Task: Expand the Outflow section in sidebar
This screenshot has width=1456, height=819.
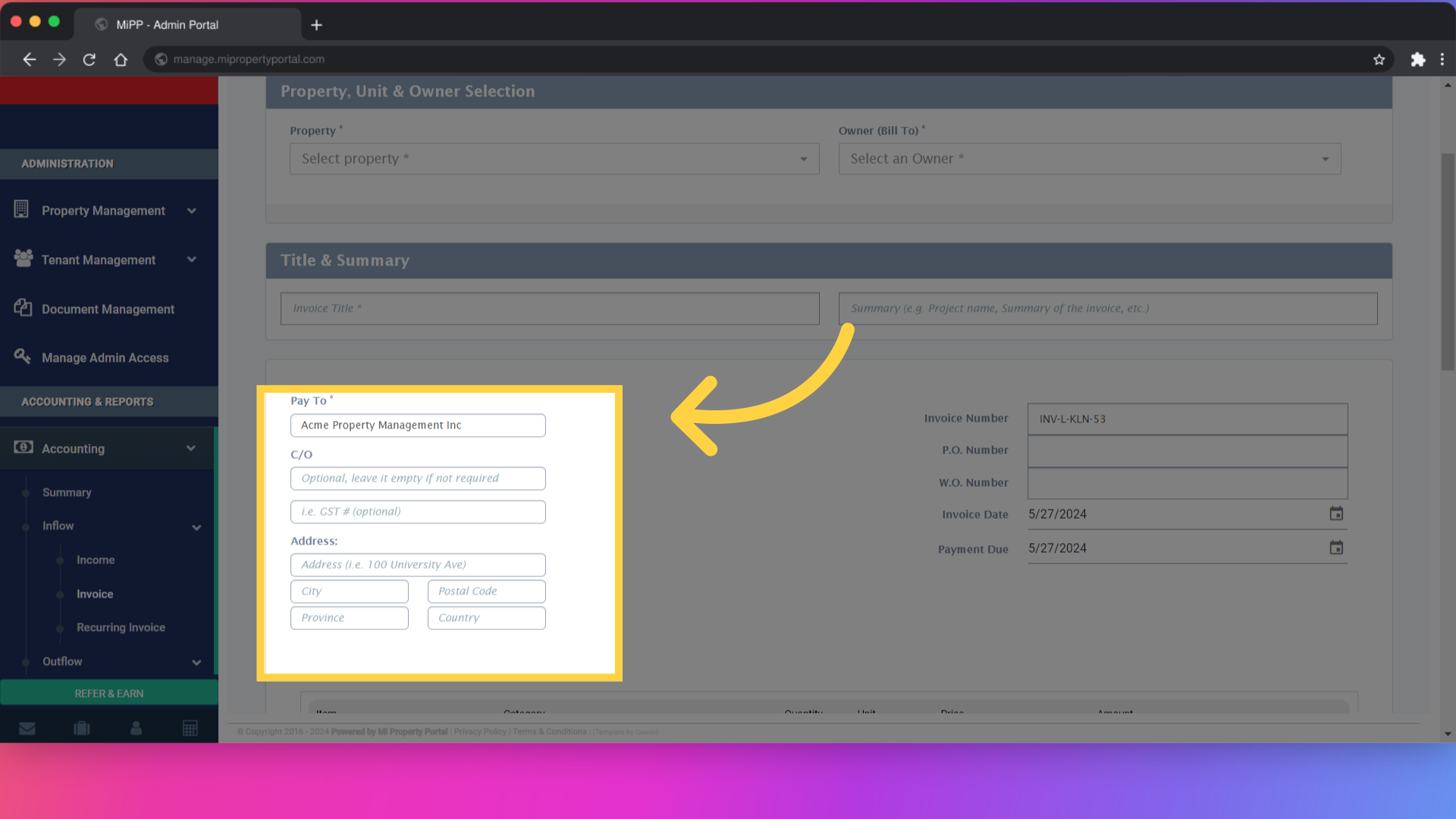Action: pos(196,662)
